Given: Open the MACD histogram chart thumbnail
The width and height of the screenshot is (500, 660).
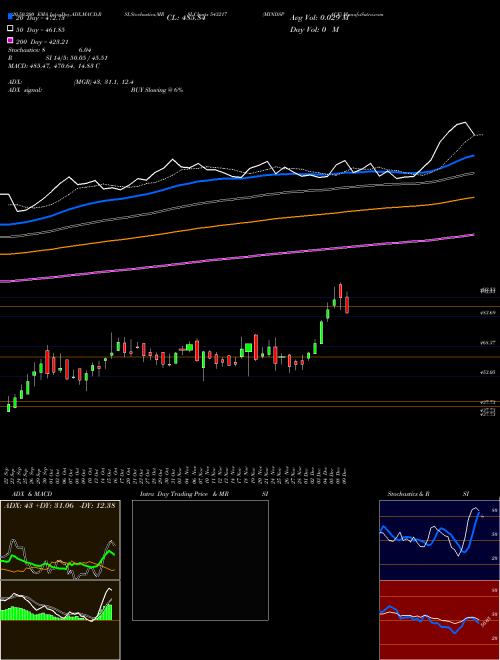Looking at the screenshot, I should (x=60, y=620).
